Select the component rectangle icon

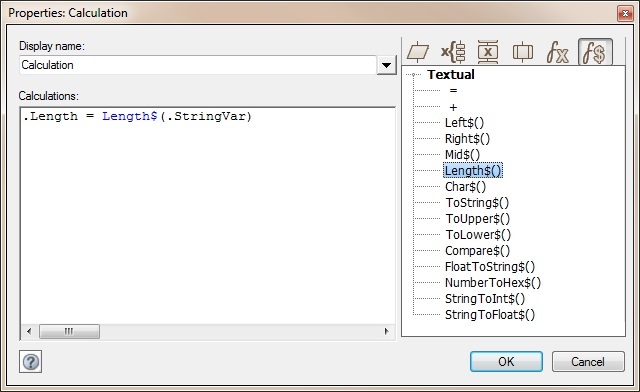pyautogui.click(x=522, y=52)
